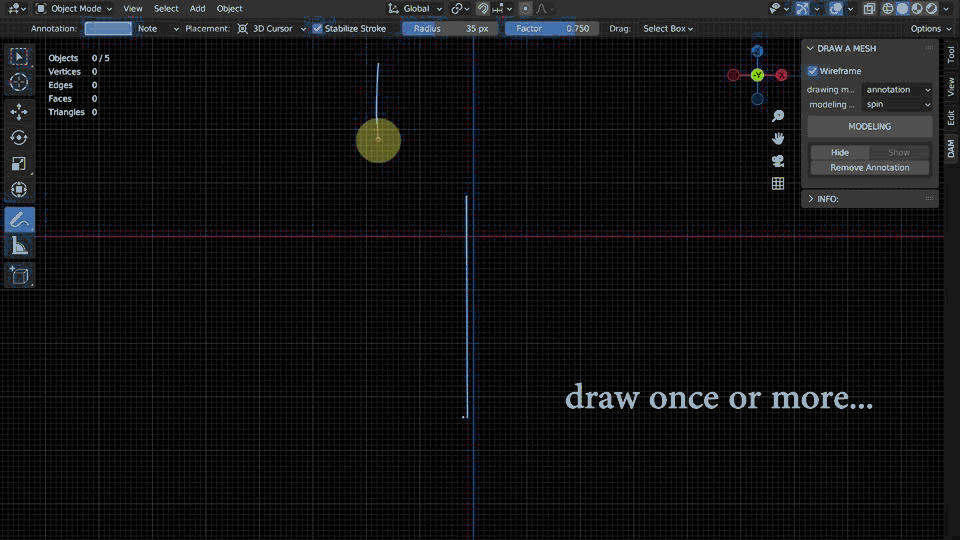
Task: Open the editor type menu icon
Action: (x=16, y=9)
